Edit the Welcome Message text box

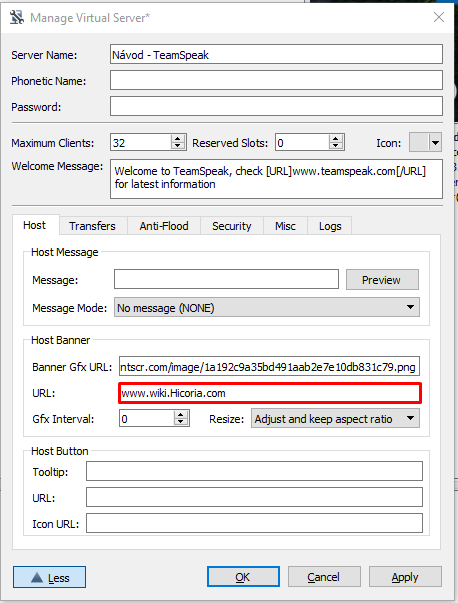[x=276, y=179]
